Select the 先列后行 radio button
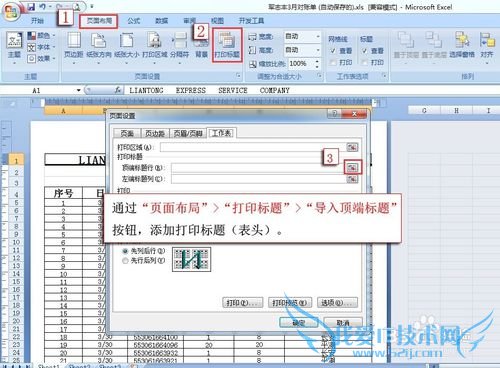Viewport: 500px width, 368px height. tap(125, 251)
